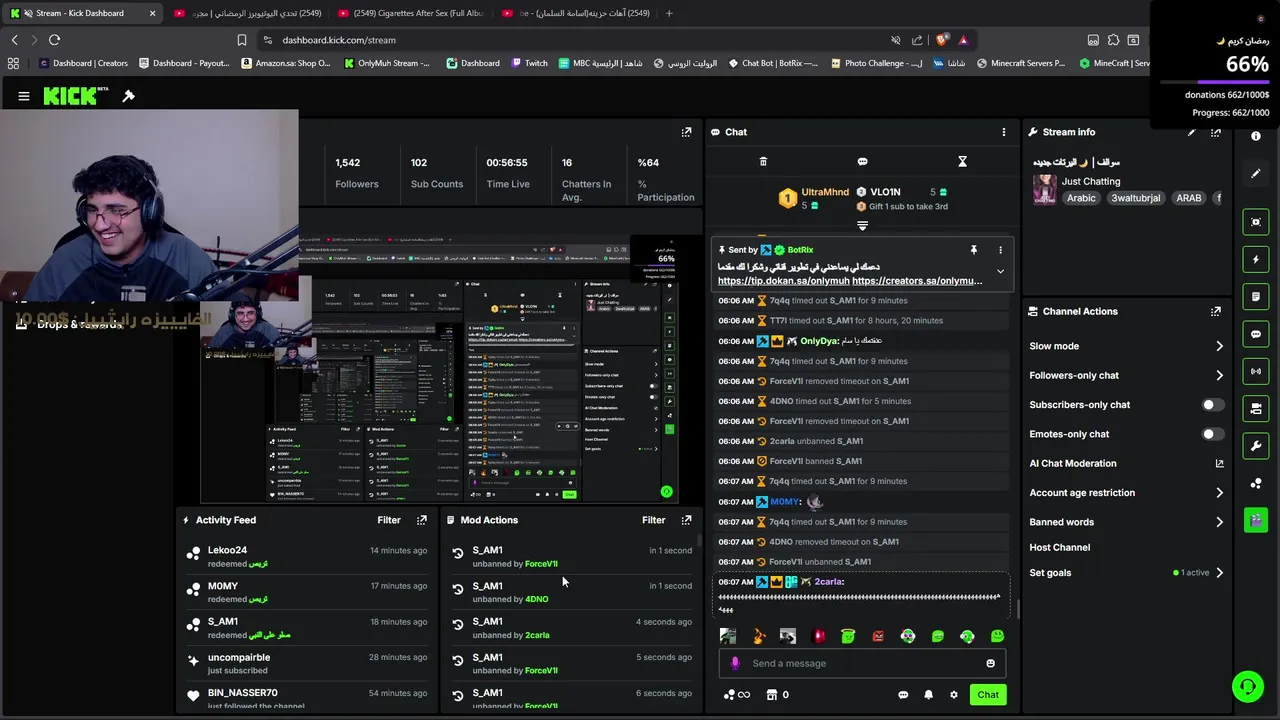1280x720 pixels.
Task: Click the broadcast signal sidebar icon
Action: pyautogui.click(x=1256, y=371)
